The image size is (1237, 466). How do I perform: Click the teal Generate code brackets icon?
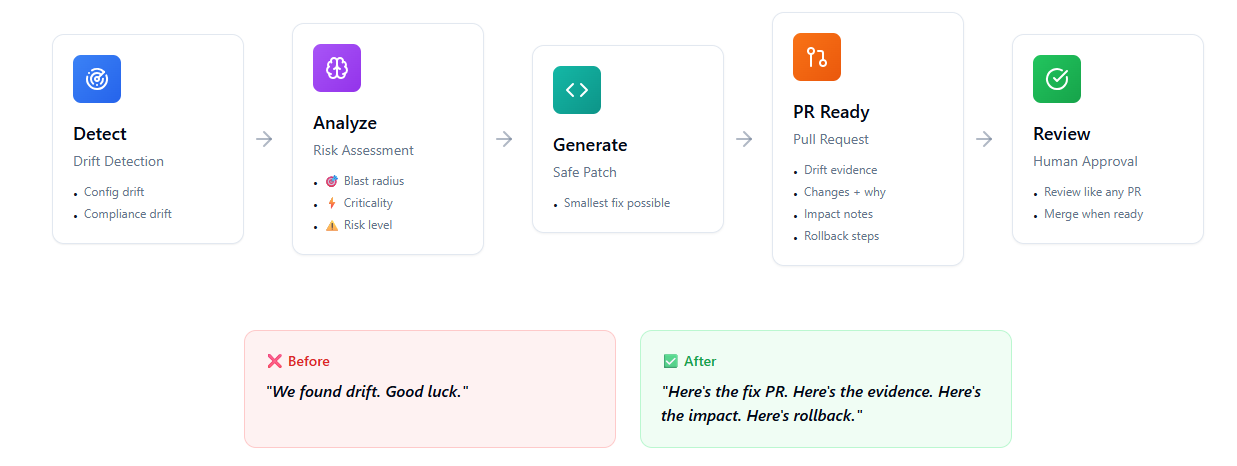tap(577, 90)
